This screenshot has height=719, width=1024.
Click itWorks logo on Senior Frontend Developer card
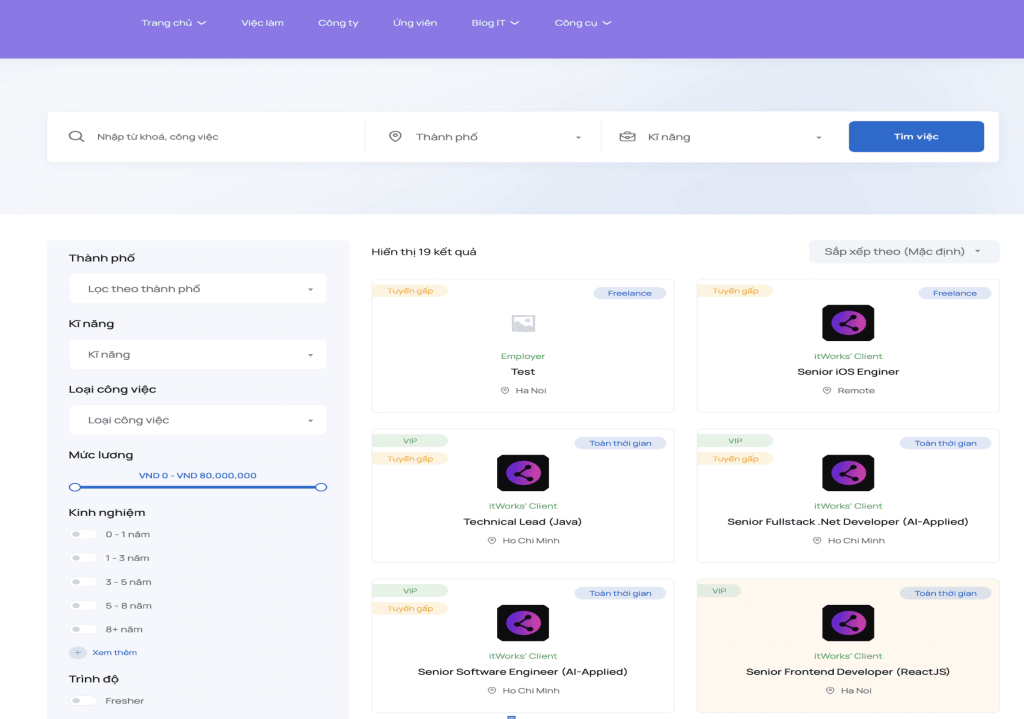[848, 623]
